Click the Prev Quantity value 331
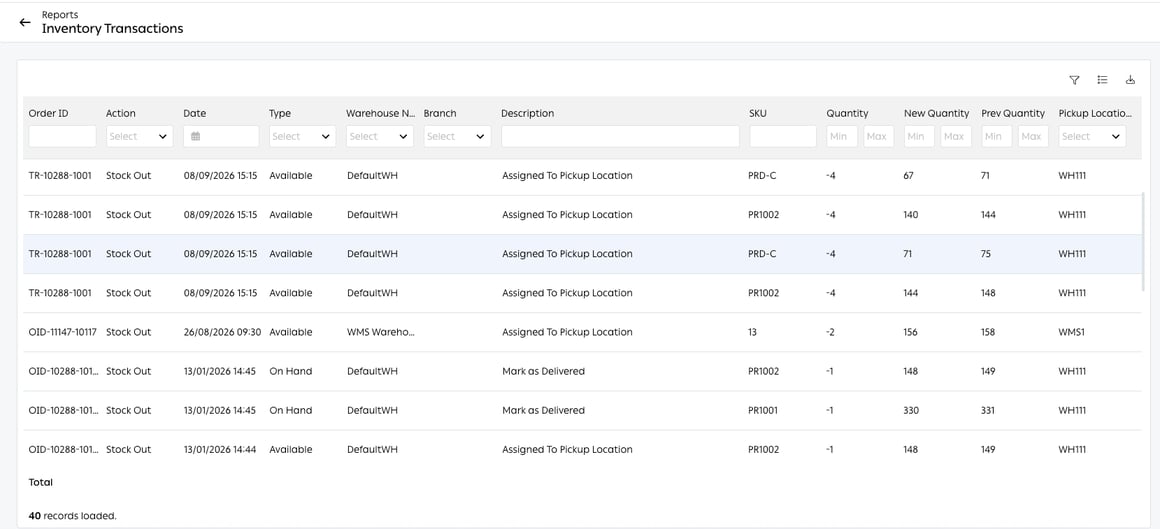Viewport: 1160px width, 529px height. tap(989, 411)
